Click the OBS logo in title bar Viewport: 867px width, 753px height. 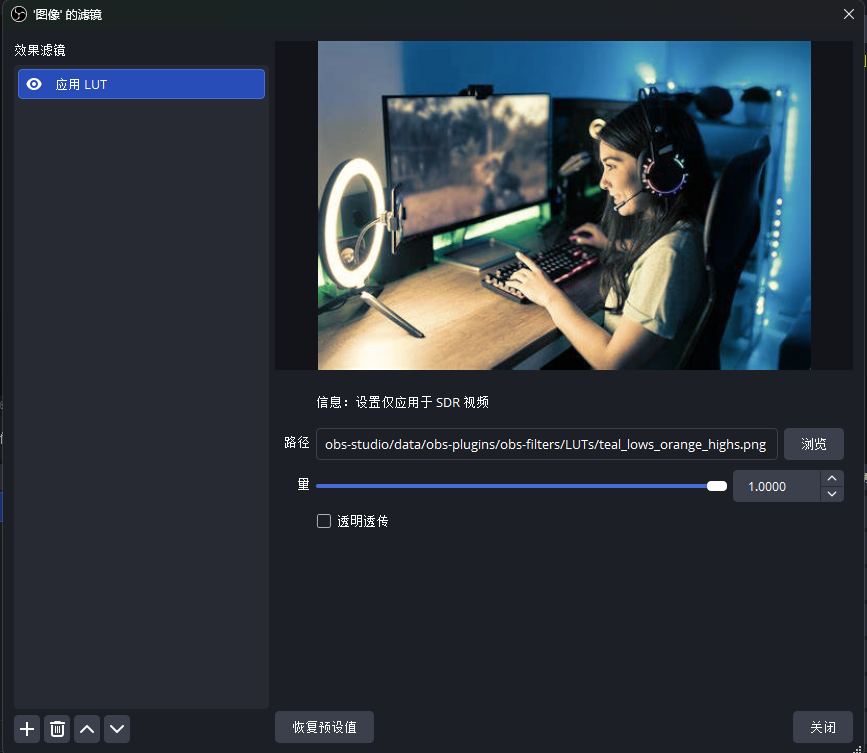[17, 14]
